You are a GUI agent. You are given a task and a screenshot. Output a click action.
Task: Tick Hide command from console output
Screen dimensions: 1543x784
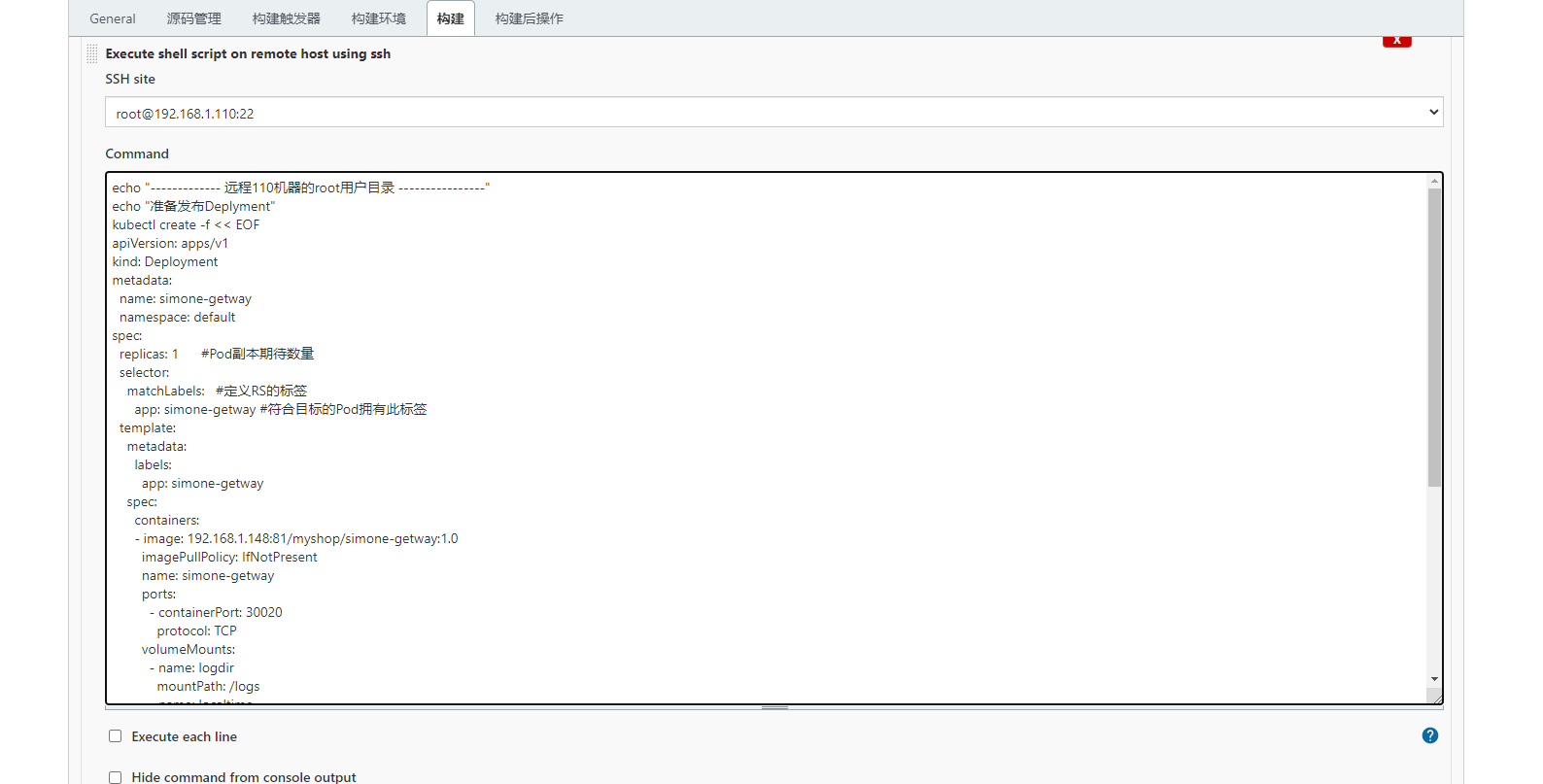pos(115,777)
